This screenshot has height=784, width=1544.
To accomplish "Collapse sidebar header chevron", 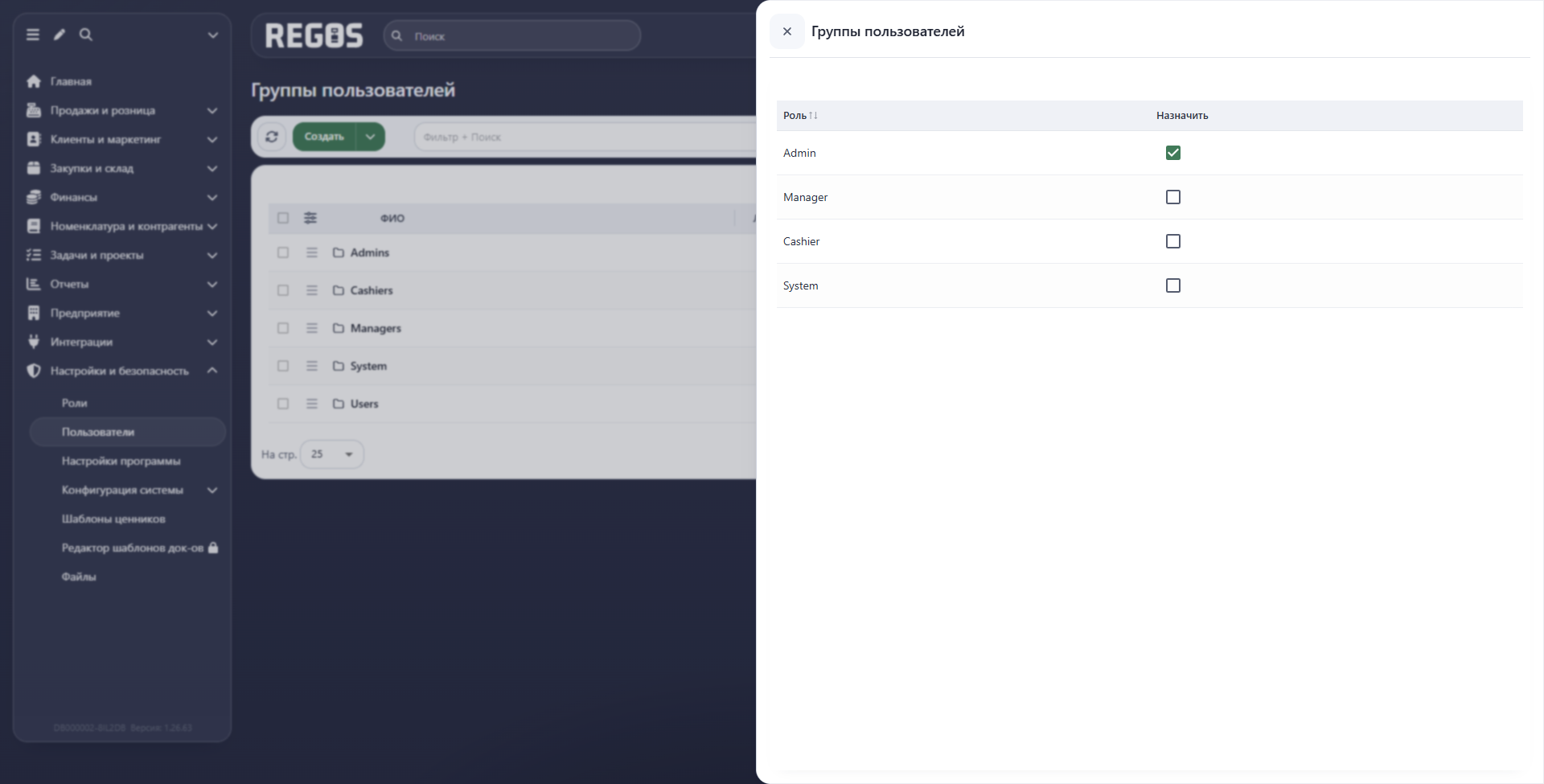I will tap(213, 35).
